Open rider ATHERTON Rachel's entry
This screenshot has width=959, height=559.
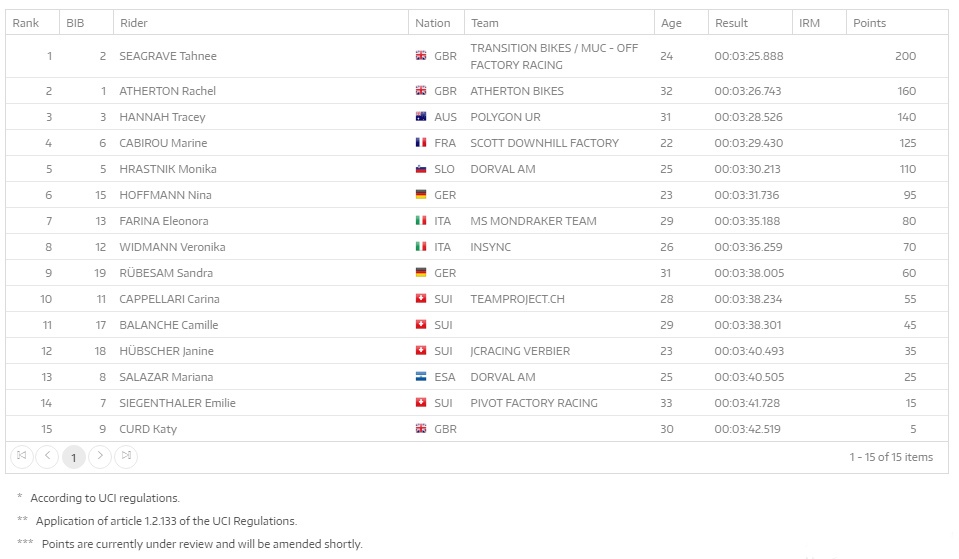(x=167, y=91)
